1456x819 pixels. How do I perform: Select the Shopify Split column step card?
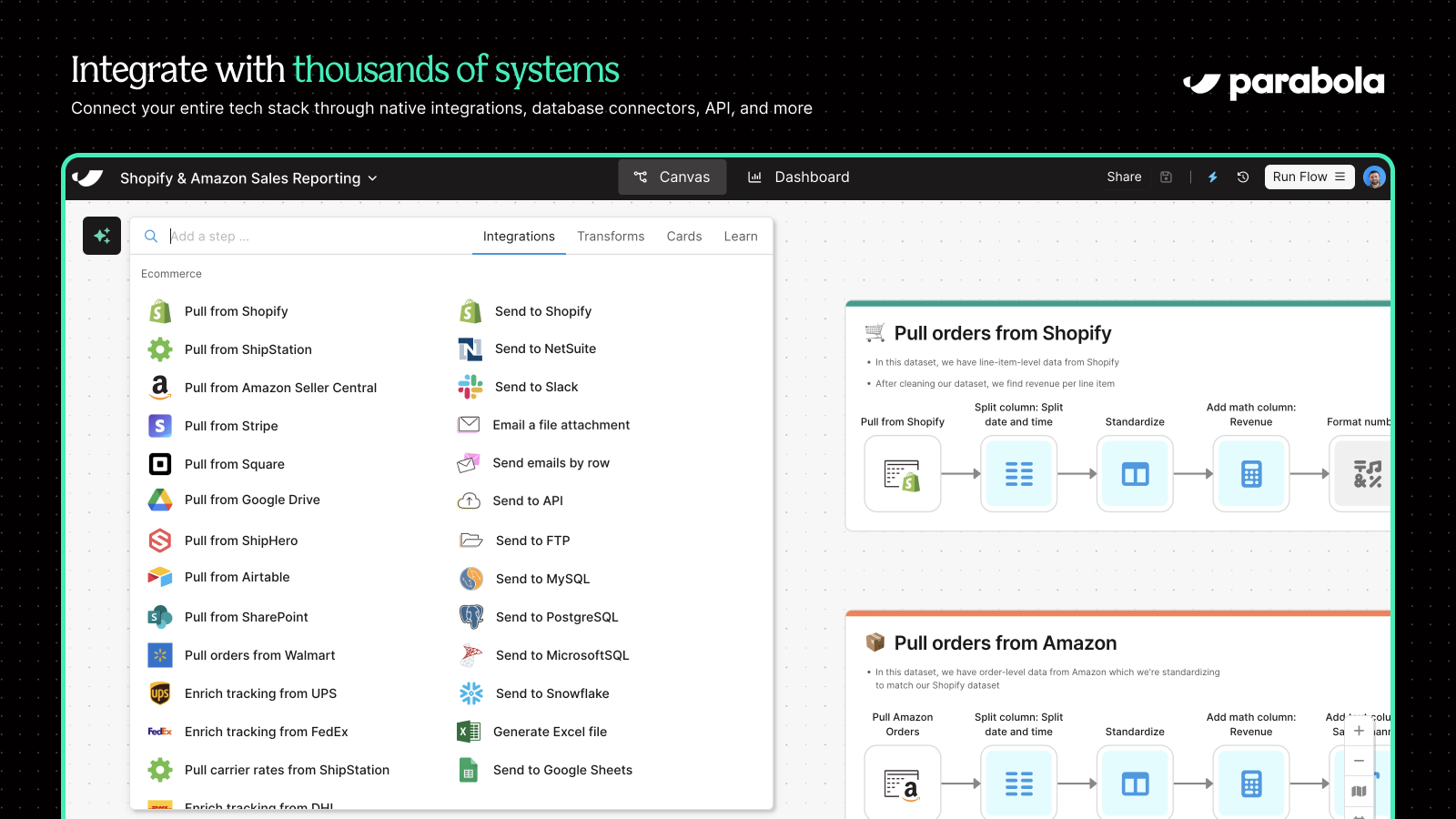coord(1019,473)
